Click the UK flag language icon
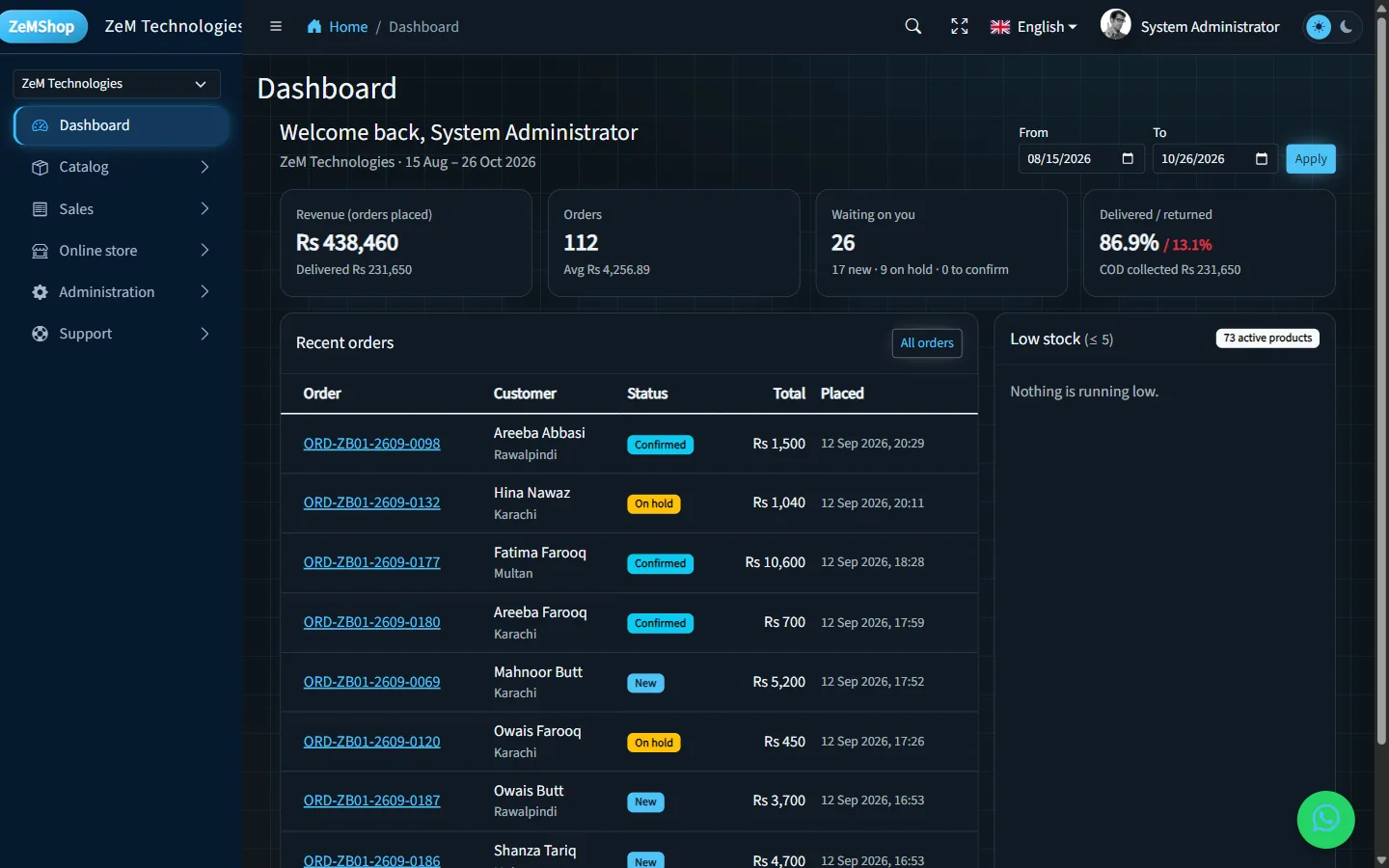 [x=1000, y=27]
